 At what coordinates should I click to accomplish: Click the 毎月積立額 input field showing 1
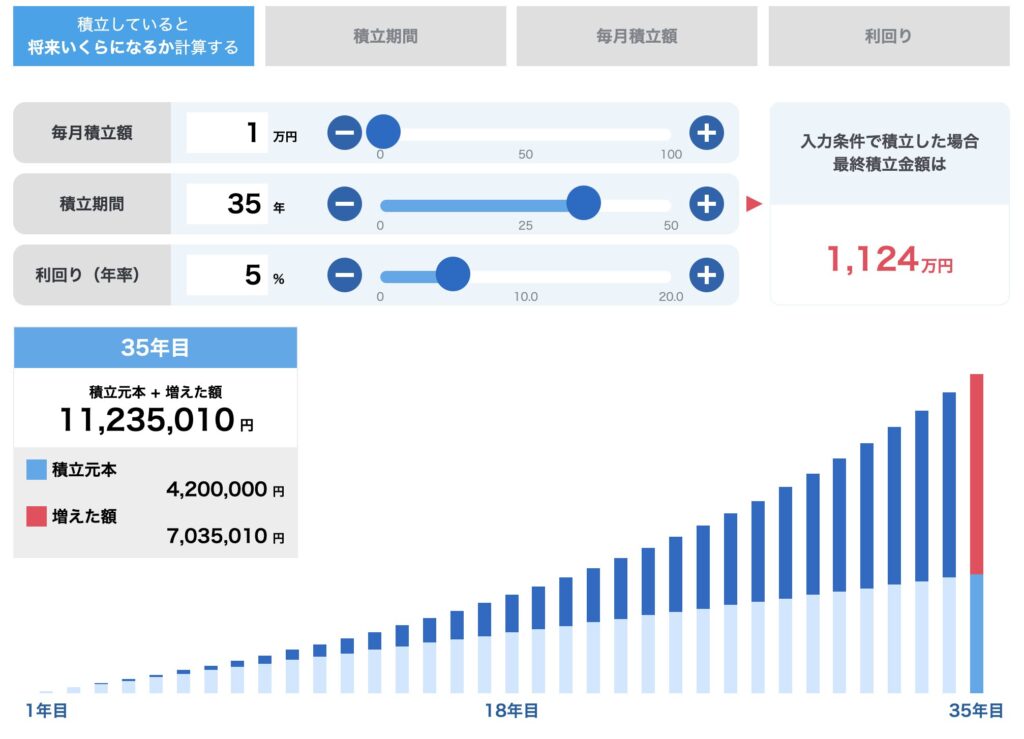tap(228, 132)
